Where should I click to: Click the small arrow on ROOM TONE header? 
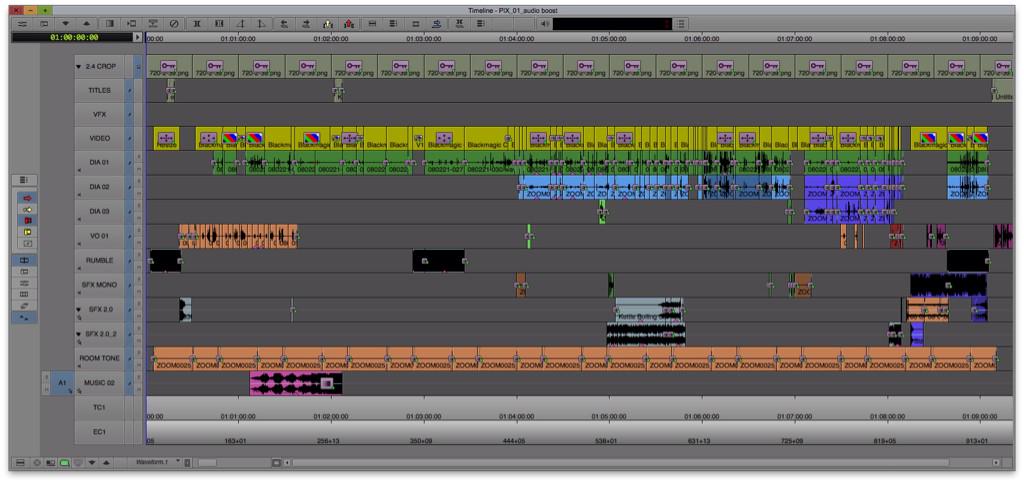coord(79,366)
